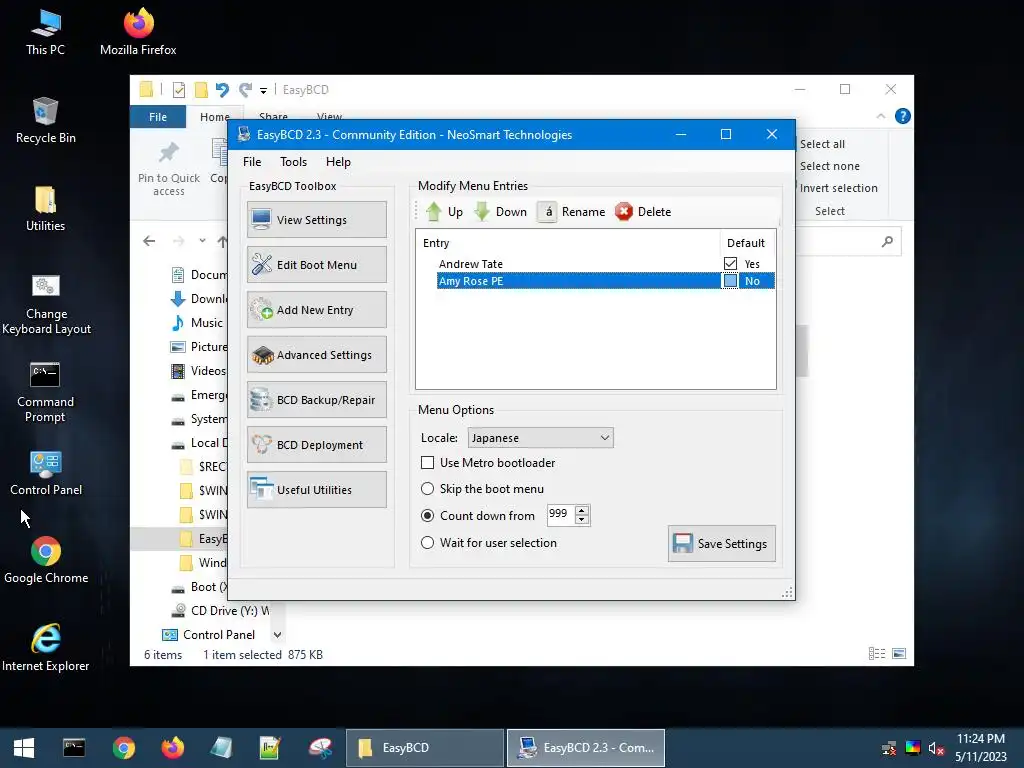Viewport: 1024px width, 768px height.
Task: Open View Settings in EasyBCD Toolbox
Action: pos(317,220)
